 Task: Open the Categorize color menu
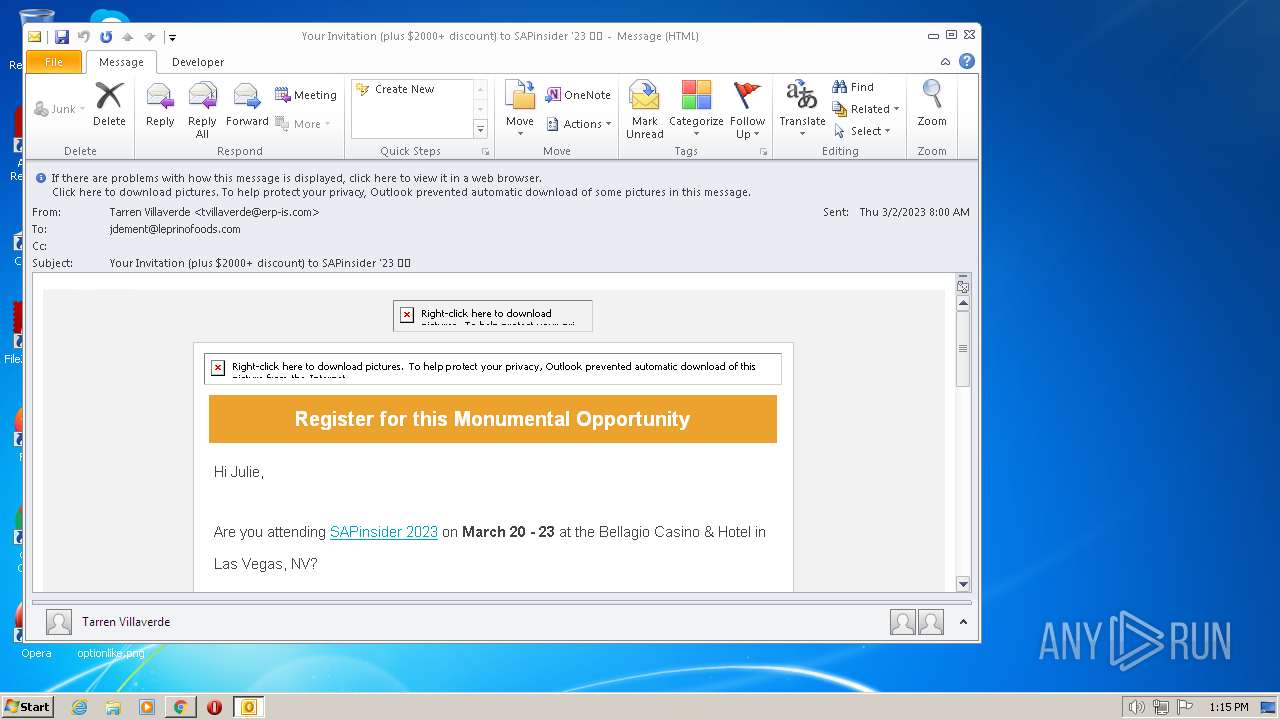[696, 110]
